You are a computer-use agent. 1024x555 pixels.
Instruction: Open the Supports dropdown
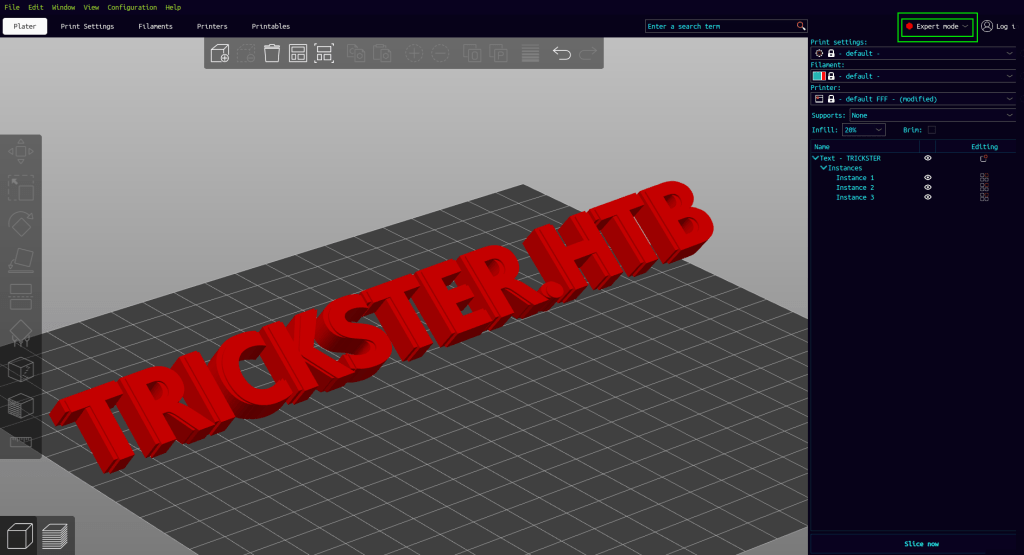[932, 115]
